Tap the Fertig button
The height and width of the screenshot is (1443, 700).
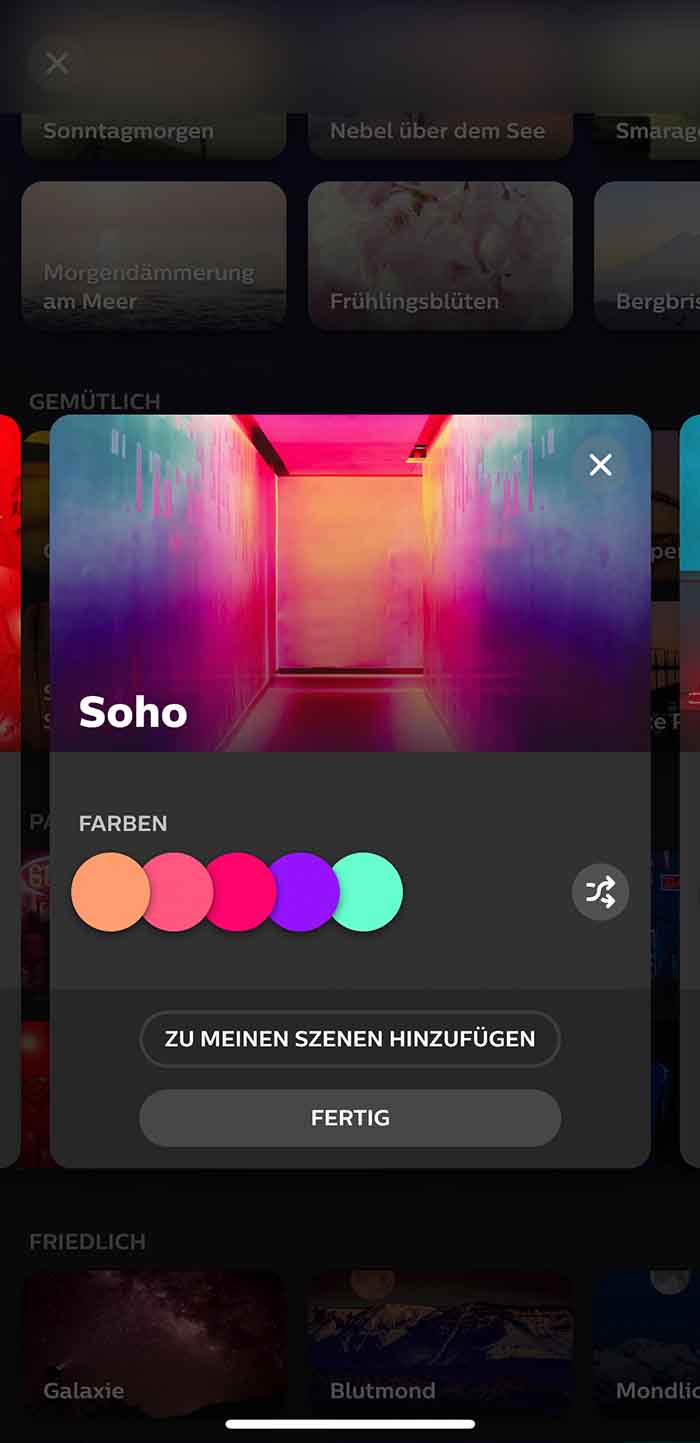pyautogui.click(x=350, y=1118)
